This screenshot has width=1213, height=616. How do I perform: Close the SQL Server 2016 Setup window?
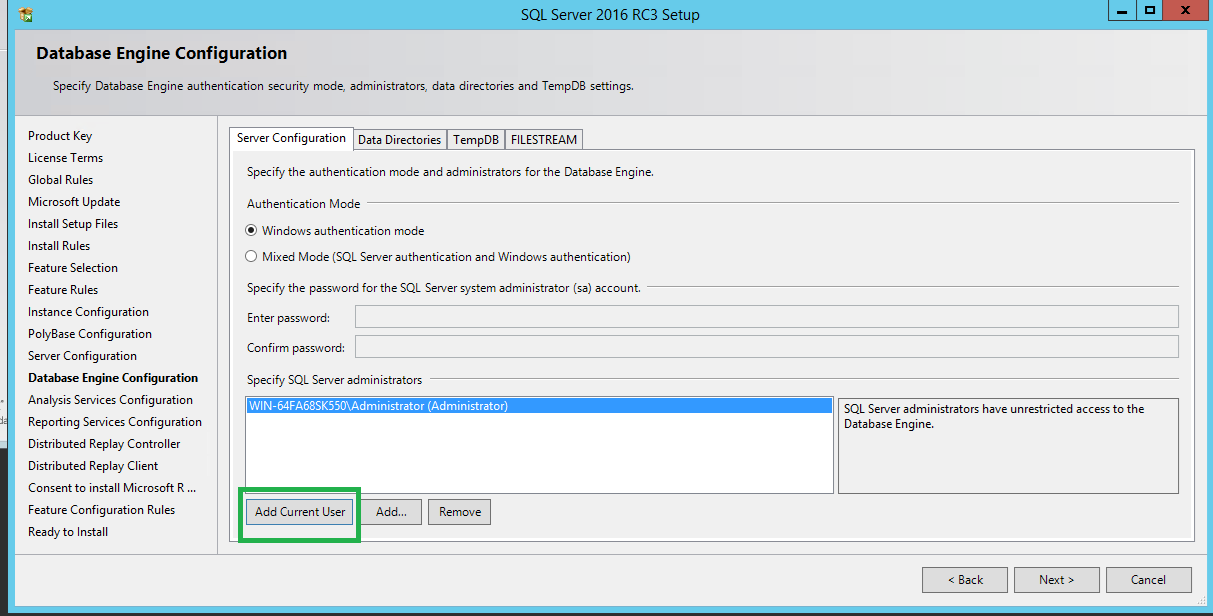1186,10
